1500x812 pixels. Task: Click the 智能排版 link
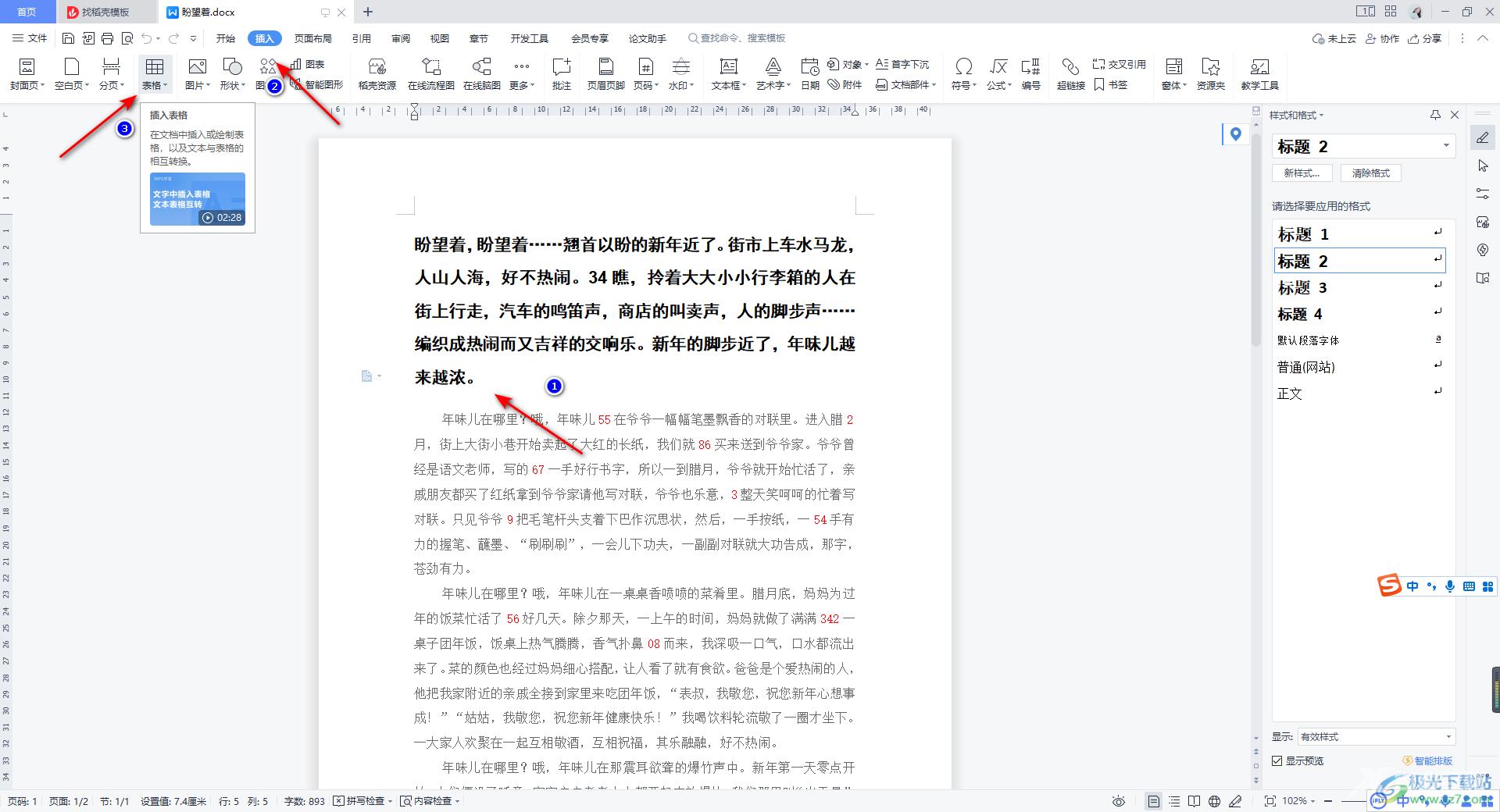(1428, 760)
